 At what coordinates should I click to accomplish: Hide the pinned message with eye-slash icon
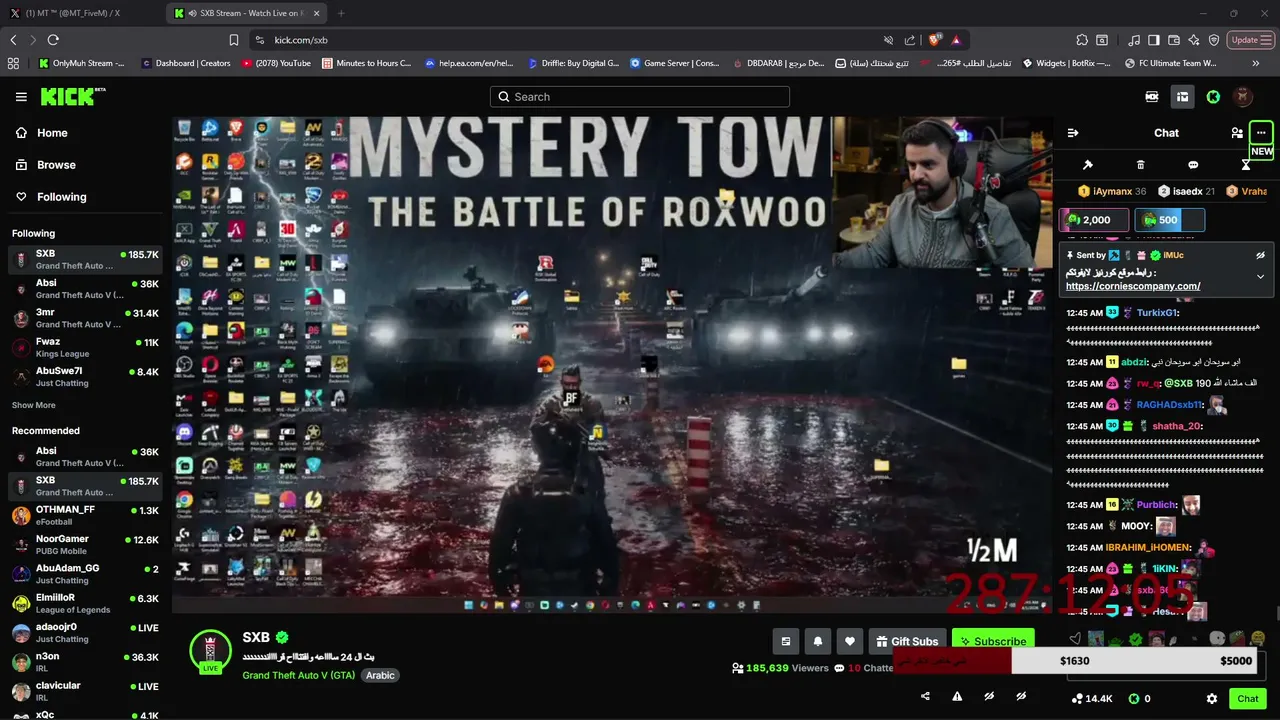1260,255
